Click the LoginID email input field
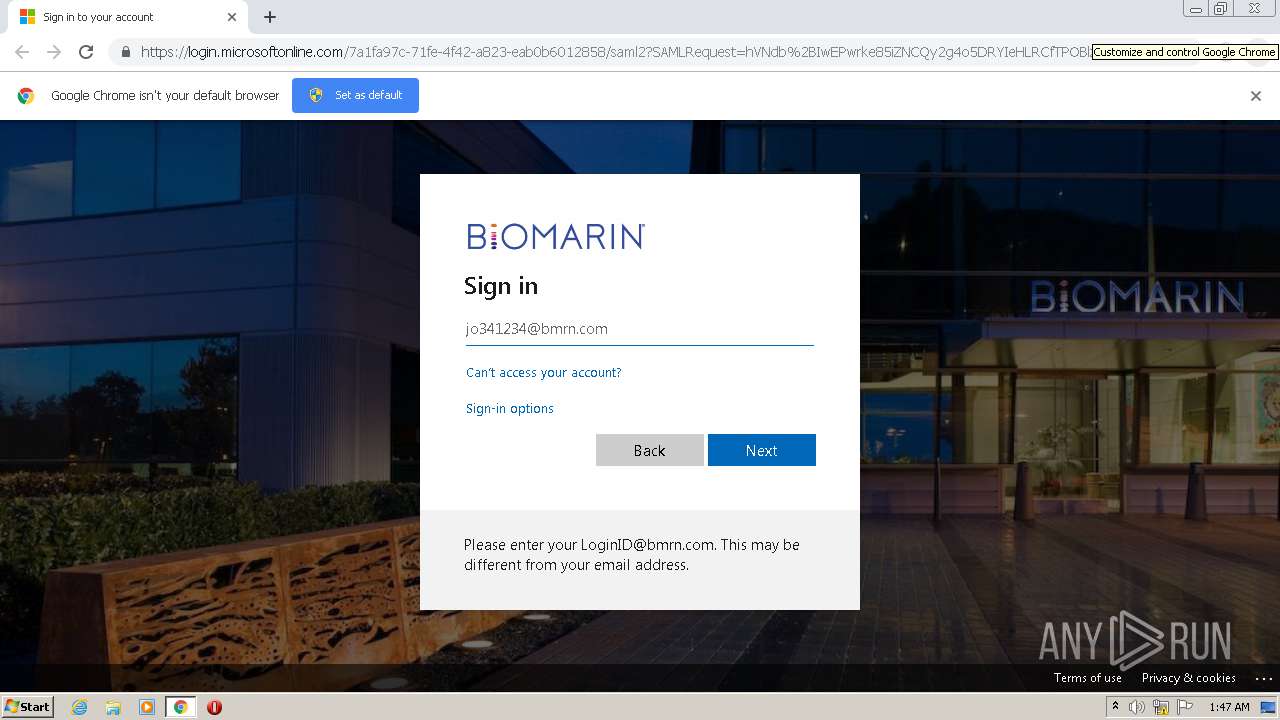 click(x=640, y=329)
